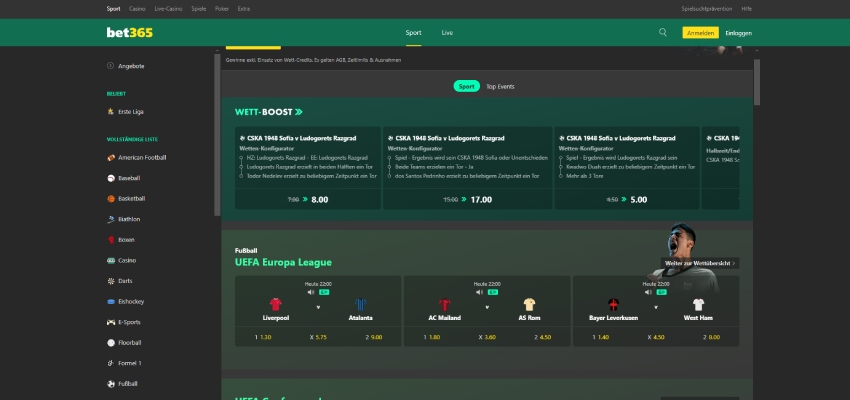Click the E-Sports gamepad icon
Screen dimensions: 850x400
click(x=111, y=322)
